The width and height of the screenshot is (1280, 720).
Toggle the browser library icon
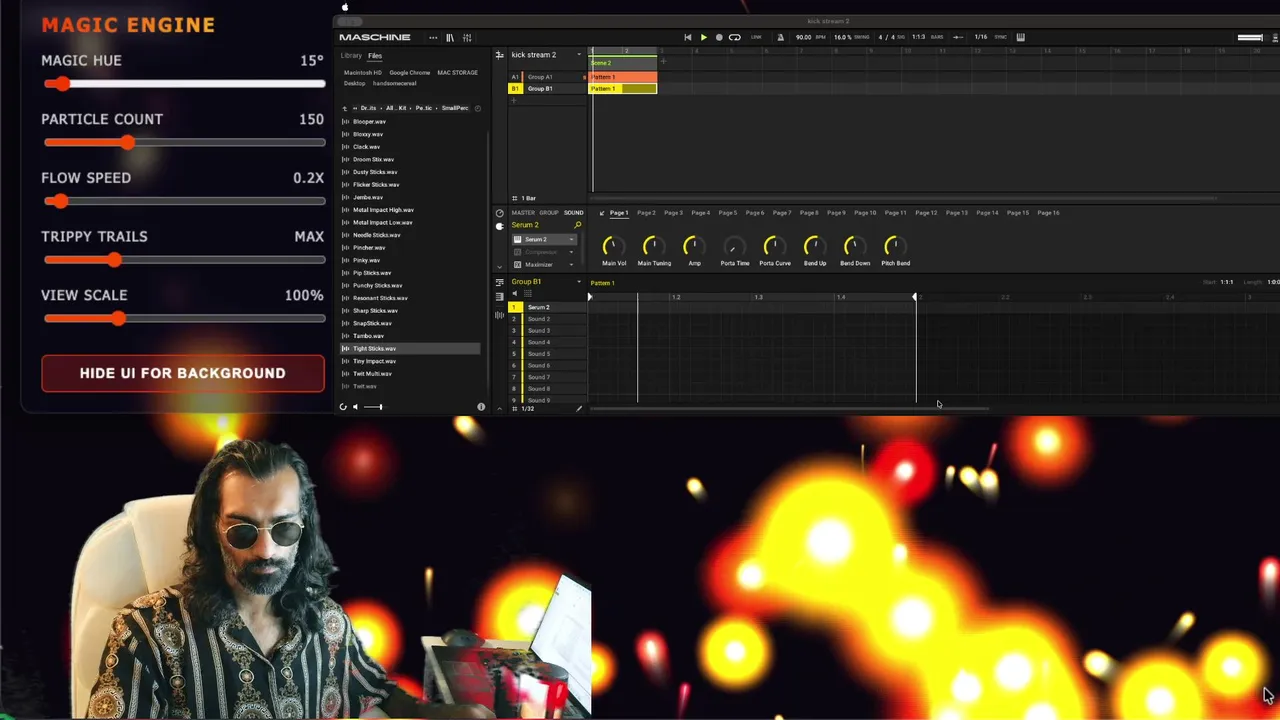pyautogui.click(x=450, y=37)
